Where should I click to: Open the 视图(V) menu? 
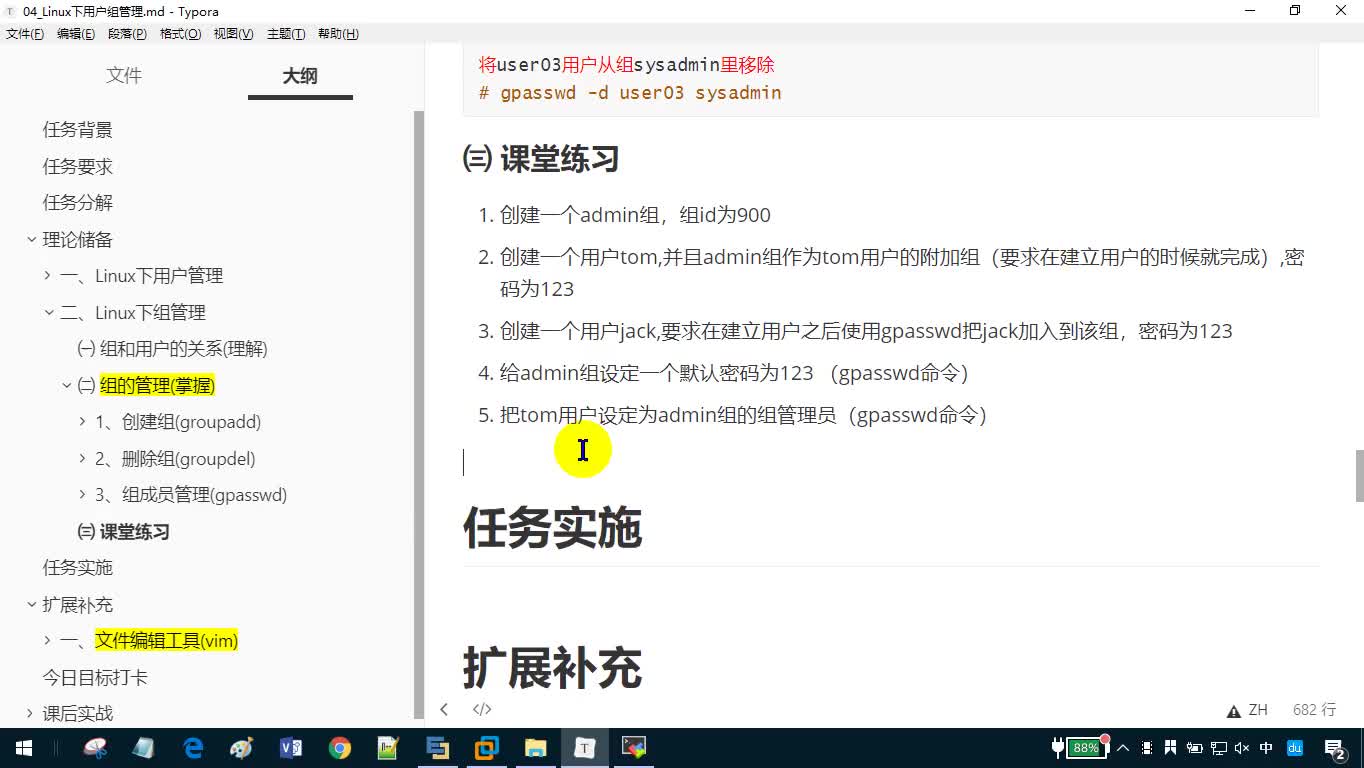coord(233,34)
